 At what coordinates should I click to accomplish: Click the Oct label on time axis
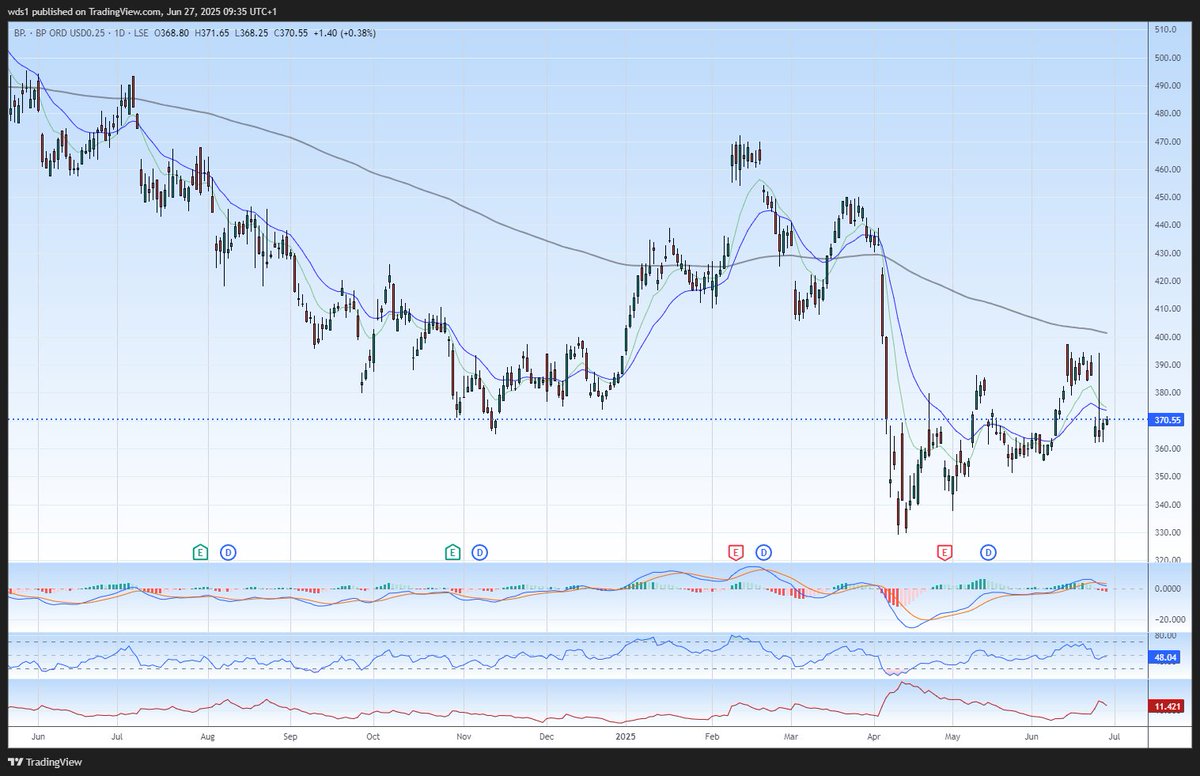point(372,736)
